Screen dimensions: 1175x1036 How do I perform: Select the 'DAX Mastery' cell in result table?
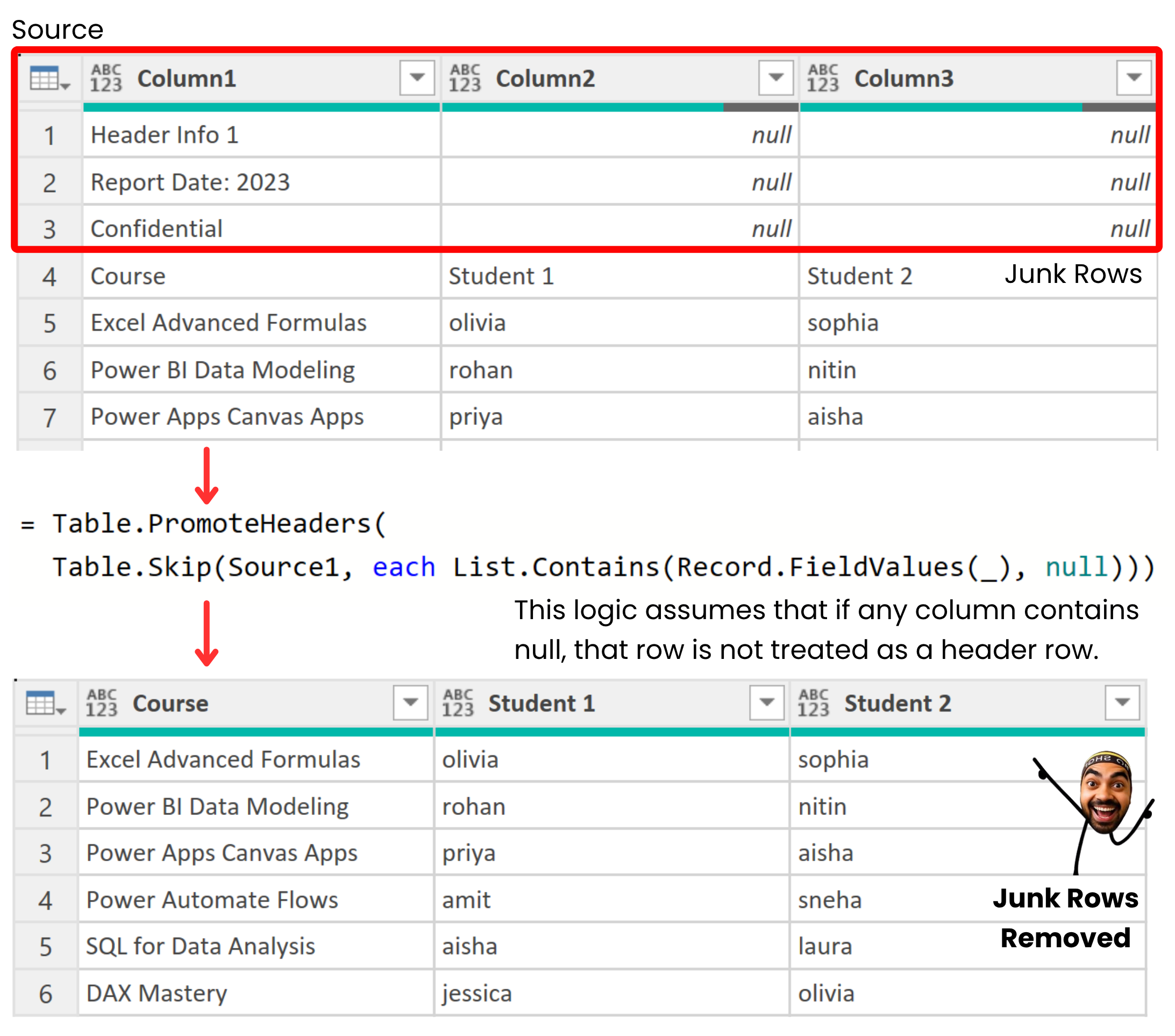point(256,993)
